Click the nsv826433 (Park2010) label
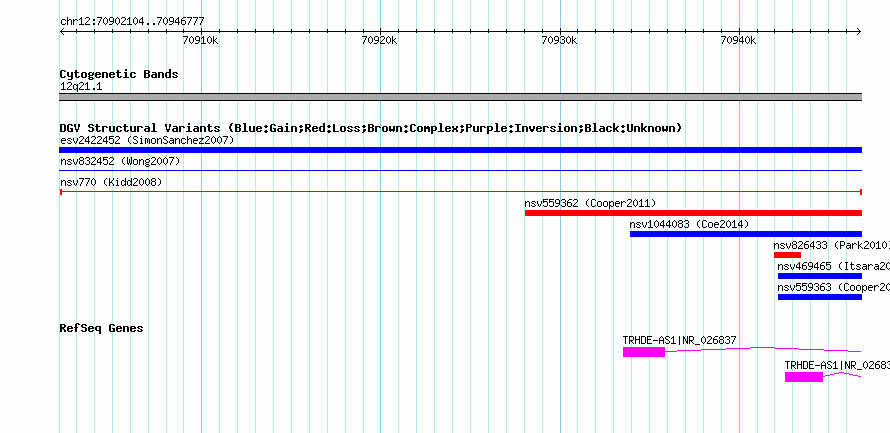The width and height of the screenshot is (890, 433). pos(832,246)
